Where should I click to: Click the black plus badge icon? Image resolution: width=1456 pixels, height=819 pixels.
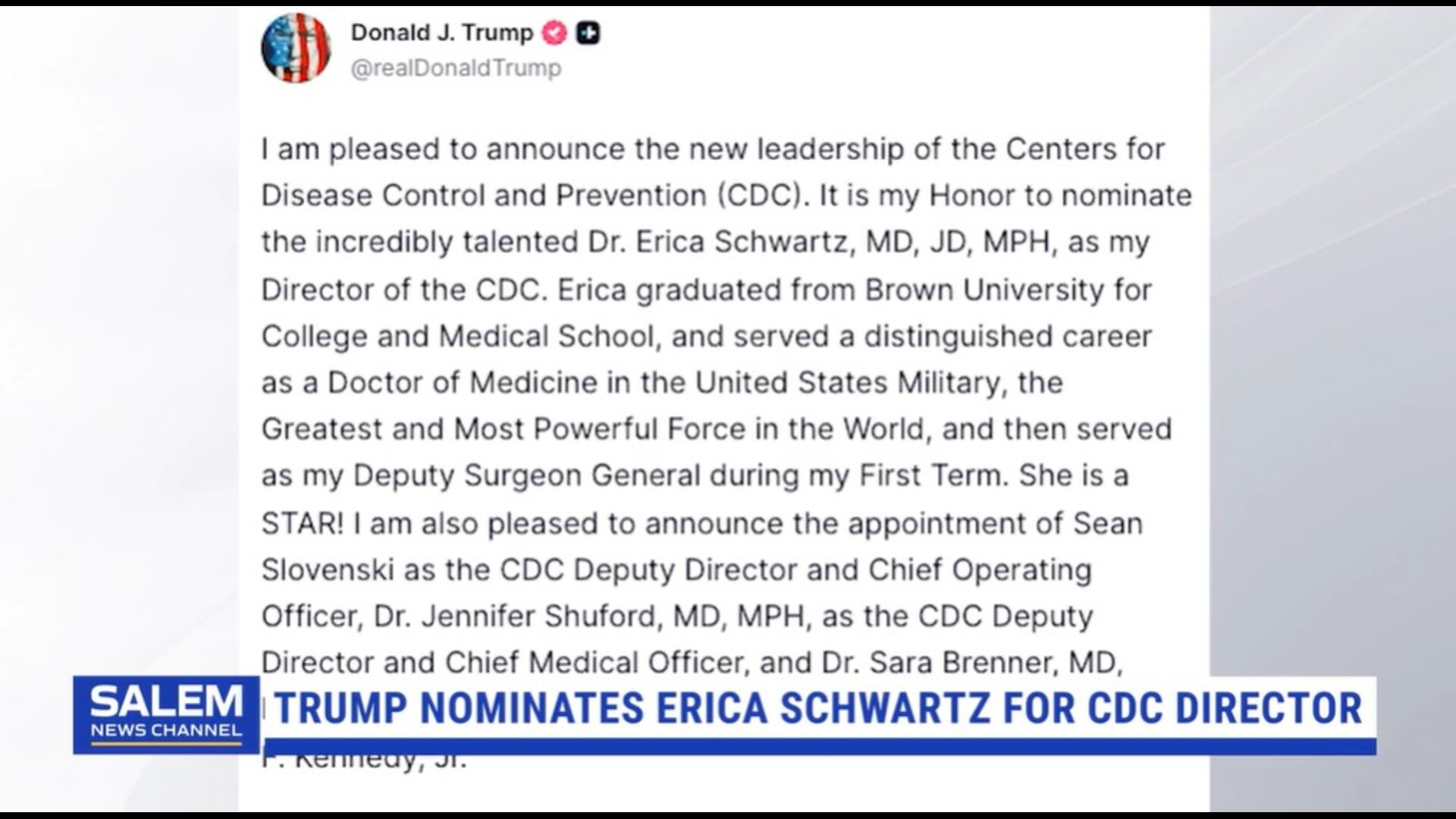588,33
